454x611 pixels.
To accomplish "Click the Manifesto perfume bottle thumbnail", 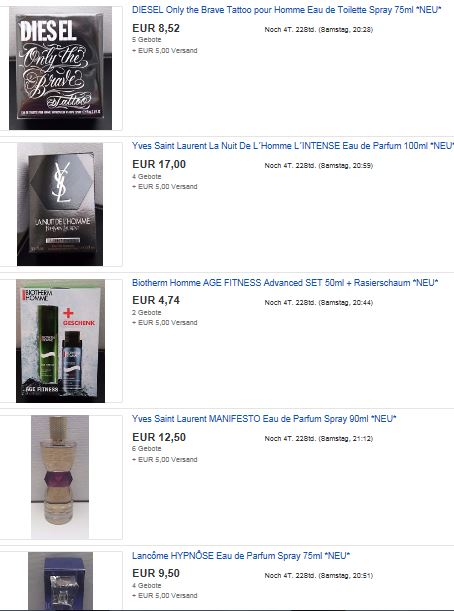I will click(60, 477).
